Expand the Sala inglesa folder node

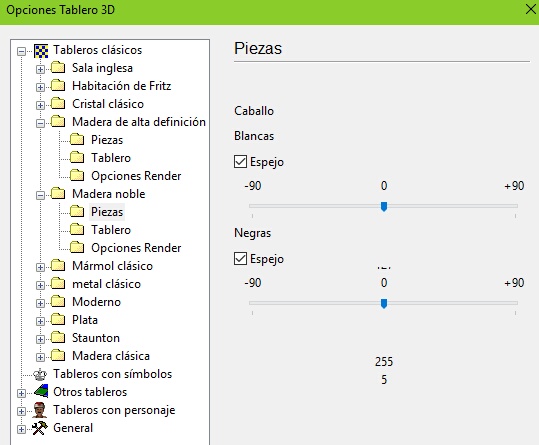[40, 69]
